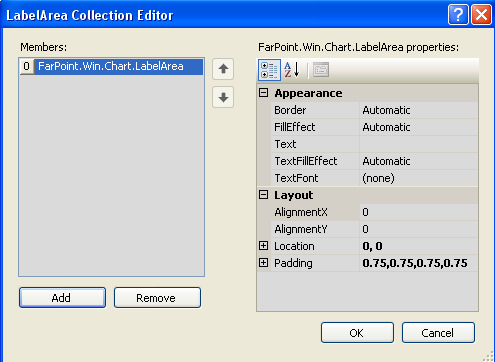Edit the AlignmentY value 0
The height and width of the screenshot is (362, 495).
pyautogui.click(x=419, y=229)
